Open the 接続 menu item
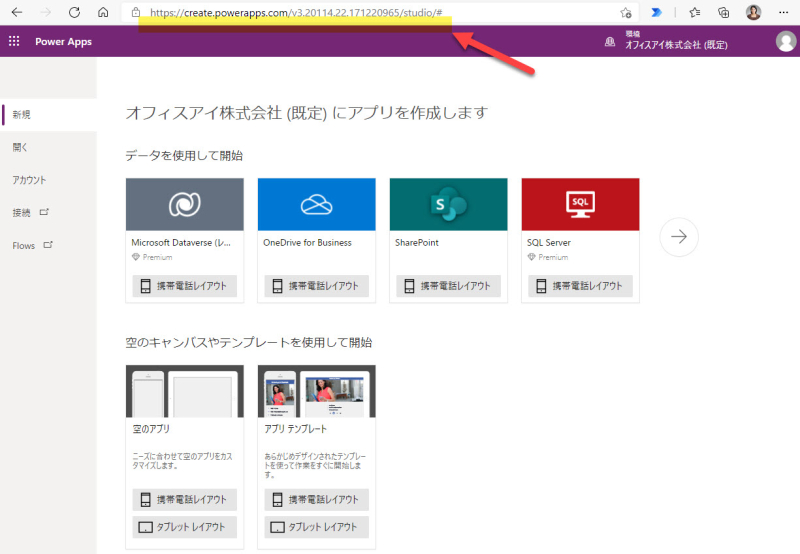 pyautogui.click(x=48, y=213)
